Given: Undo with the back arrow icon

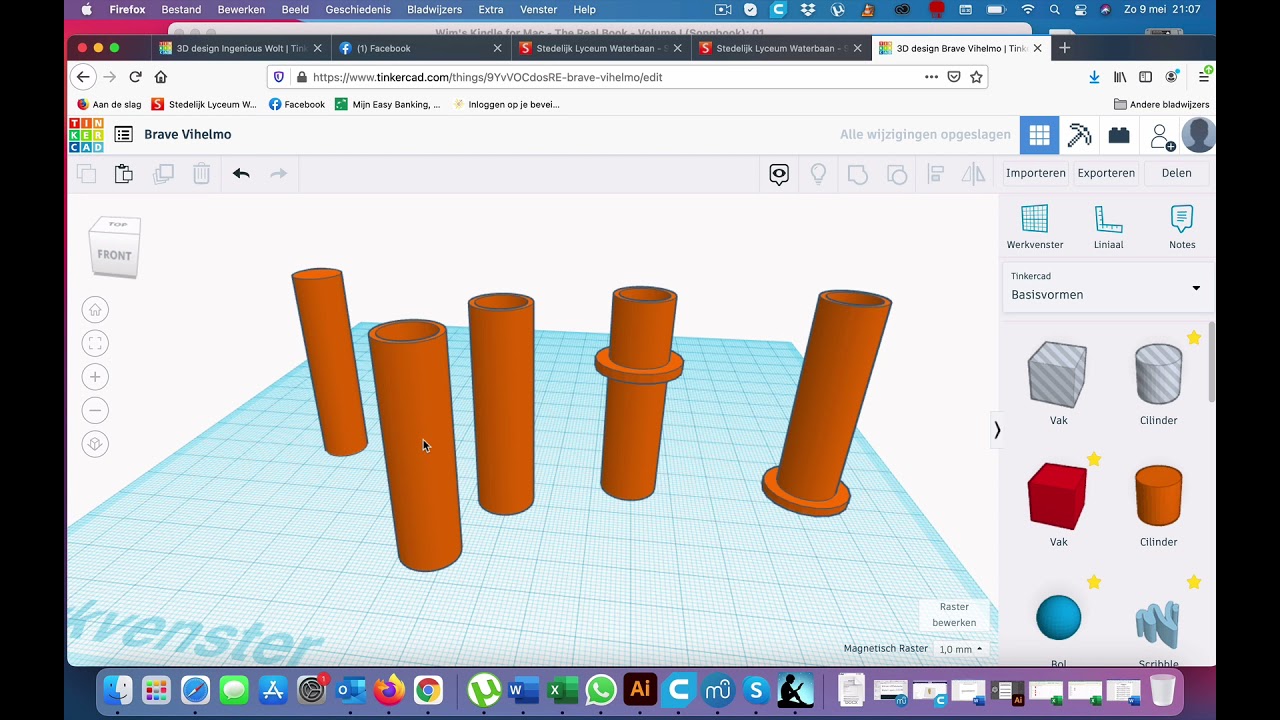Looking at the screenshot, I should (241, 174).
